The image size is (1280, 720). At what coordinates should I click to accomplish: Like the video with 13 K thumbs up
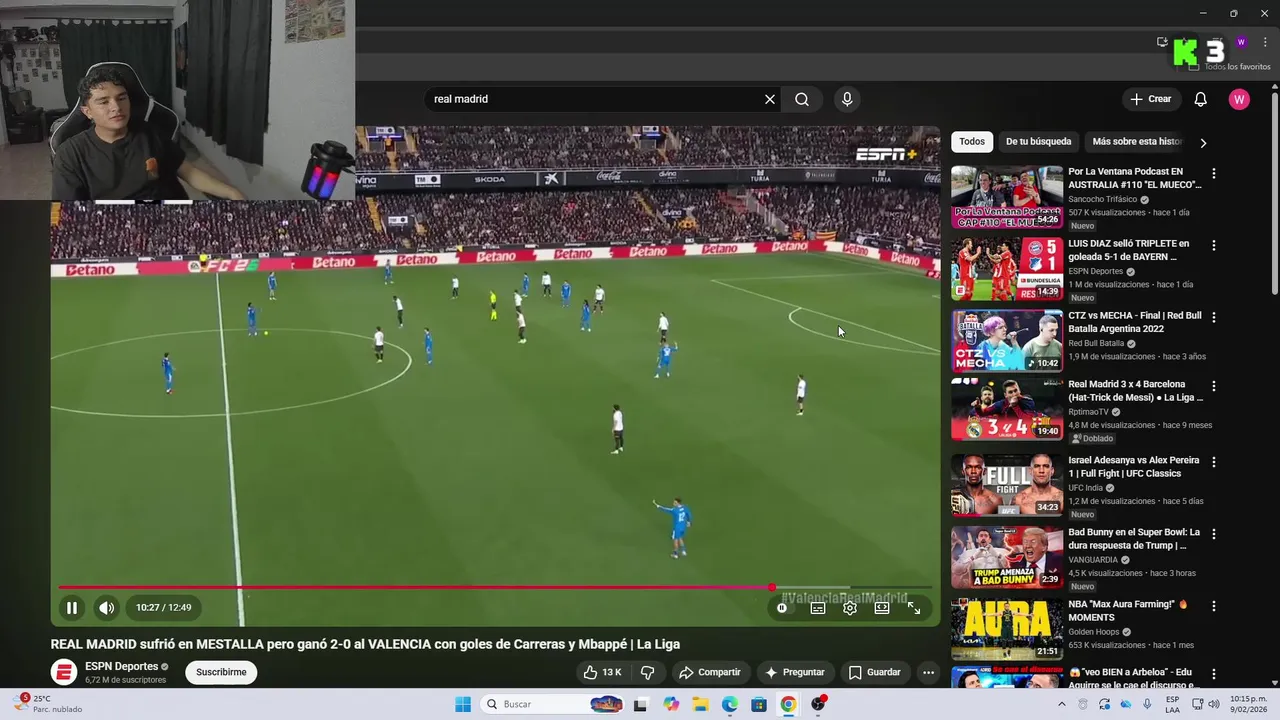pyautogui.click(x=602, y=672)
